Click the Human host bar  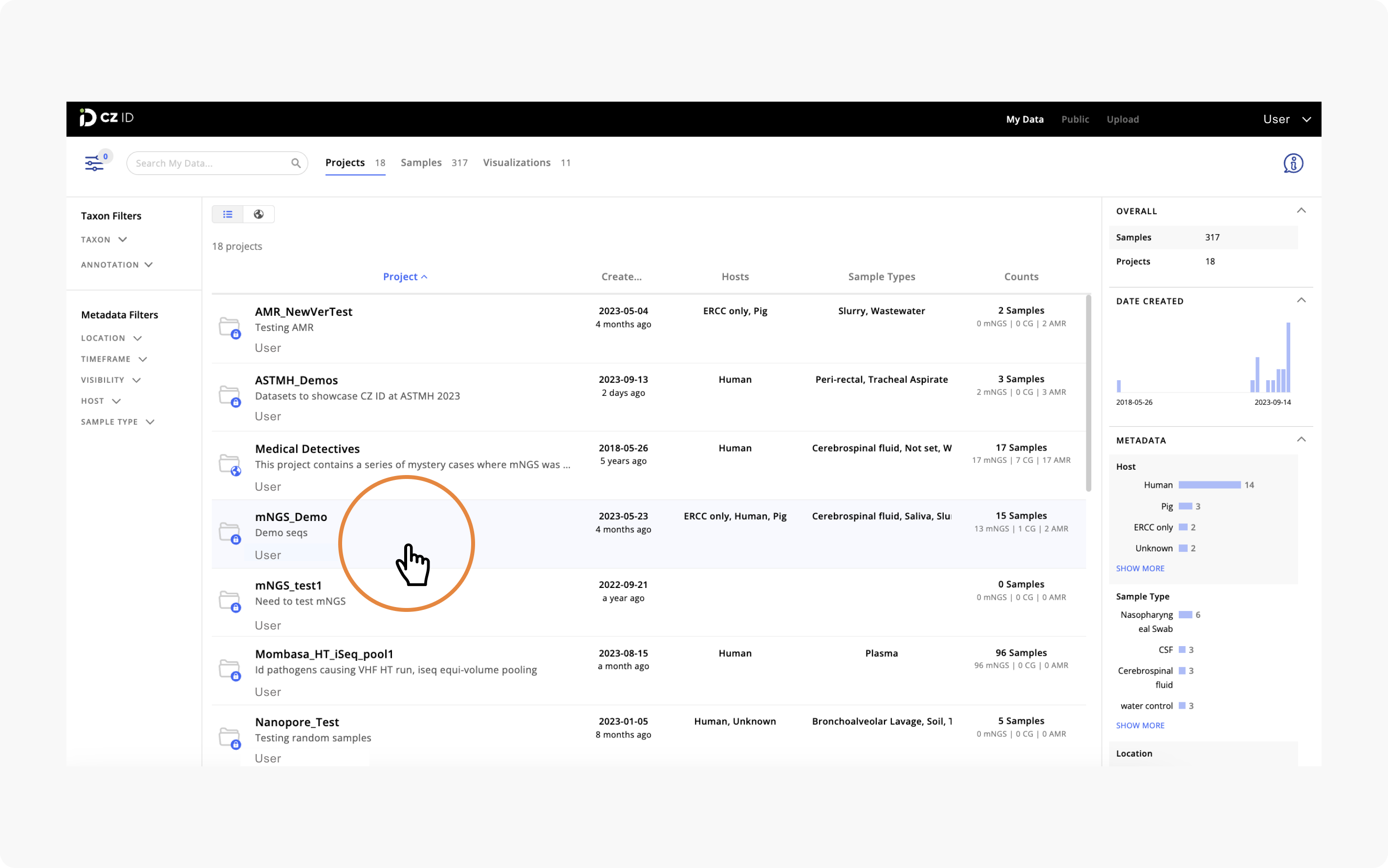(x=1209, y=485)
